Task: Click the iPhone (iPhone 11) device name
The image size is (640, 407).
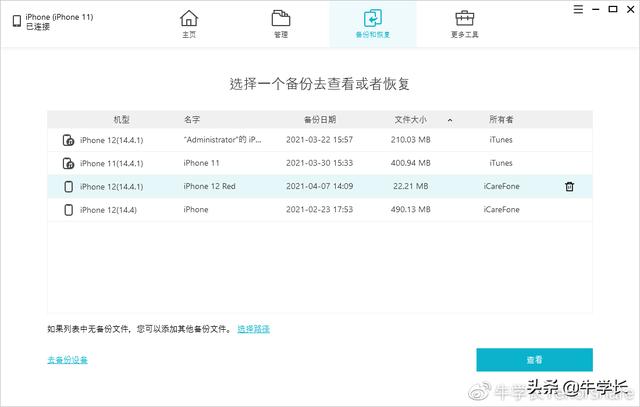Action: (x=59, y=17)
